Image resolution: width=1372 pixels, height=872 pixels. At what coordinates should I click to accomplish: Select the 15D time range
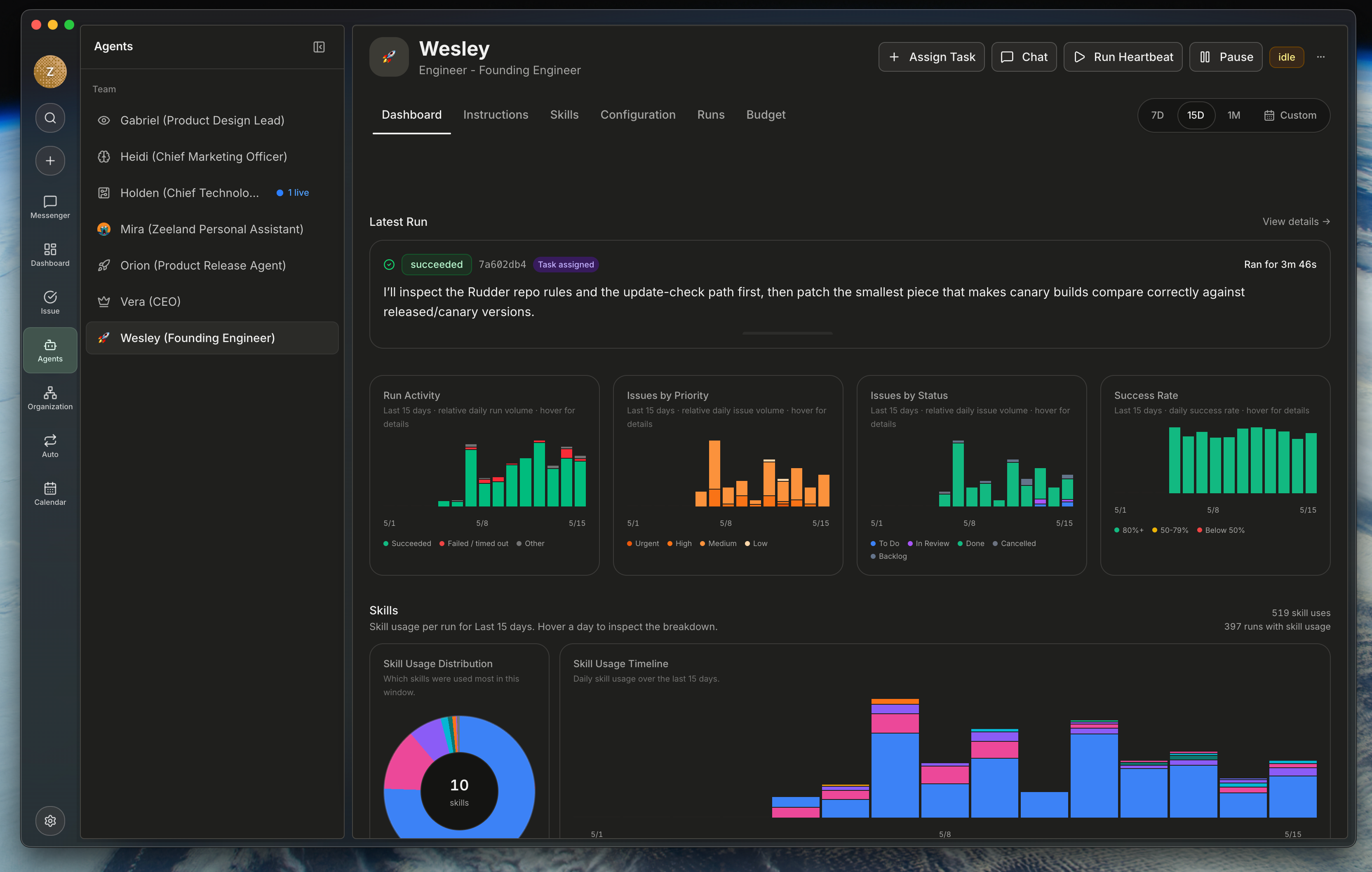1196,115
